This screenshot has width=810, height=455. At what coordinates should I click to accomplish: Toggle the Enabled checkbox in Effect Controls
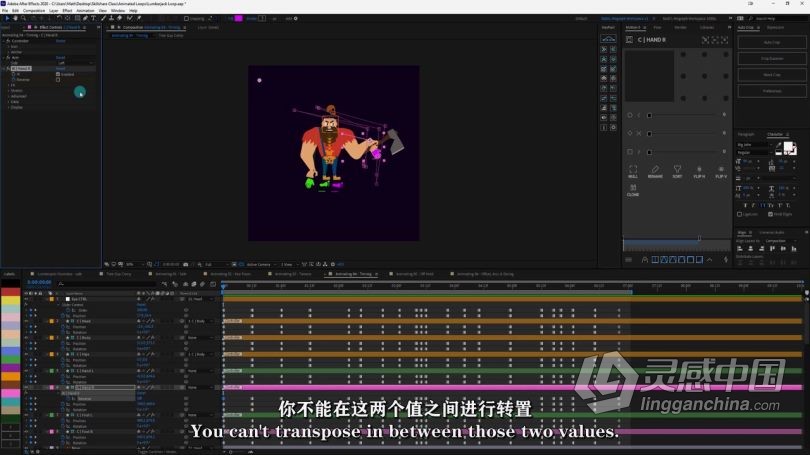(x=58, y=74)
